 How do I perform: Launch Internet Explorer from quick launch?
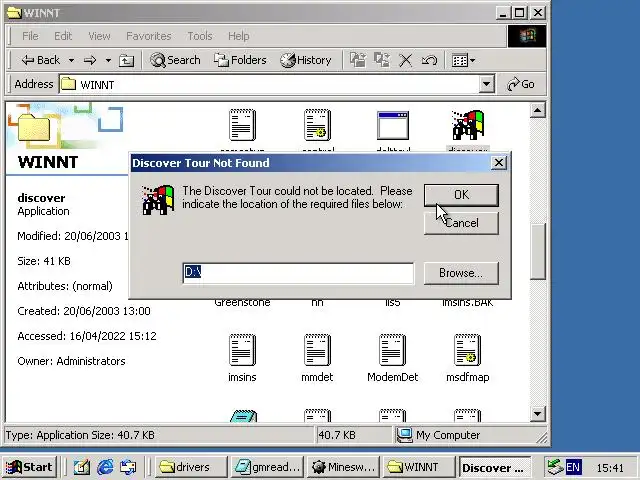click(x=105, y=467)
